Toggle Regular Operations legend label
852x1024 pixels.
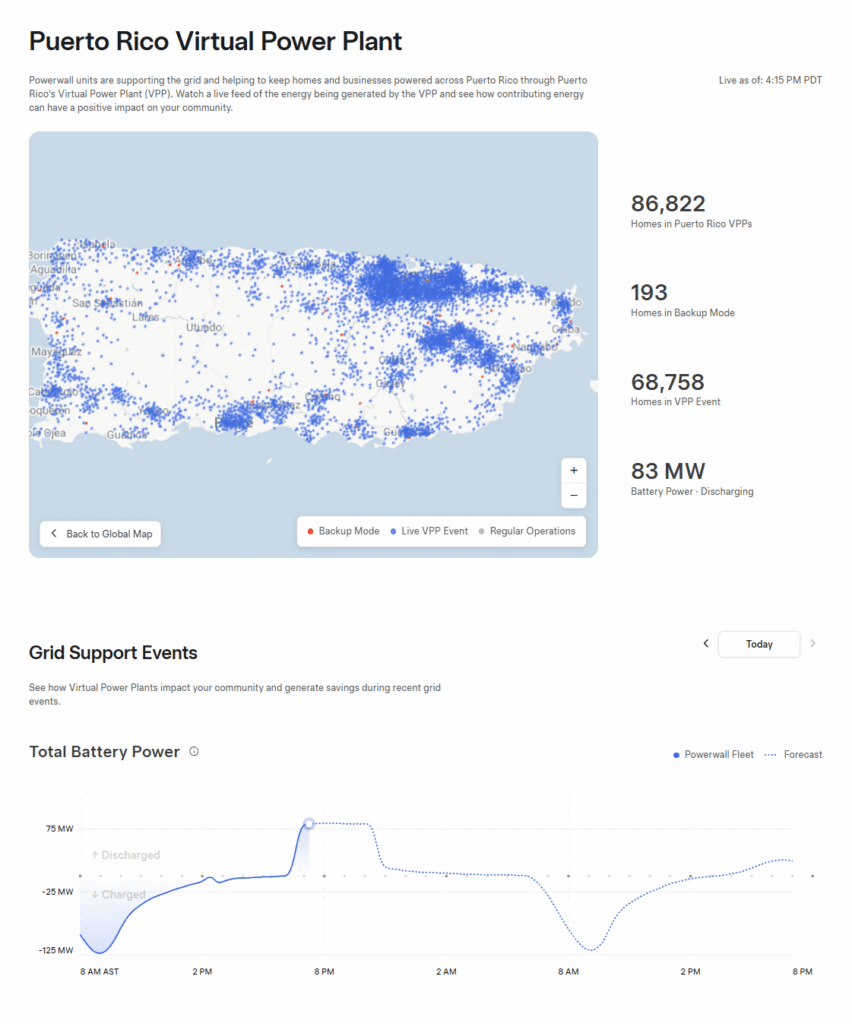click(x=533, y=531)
